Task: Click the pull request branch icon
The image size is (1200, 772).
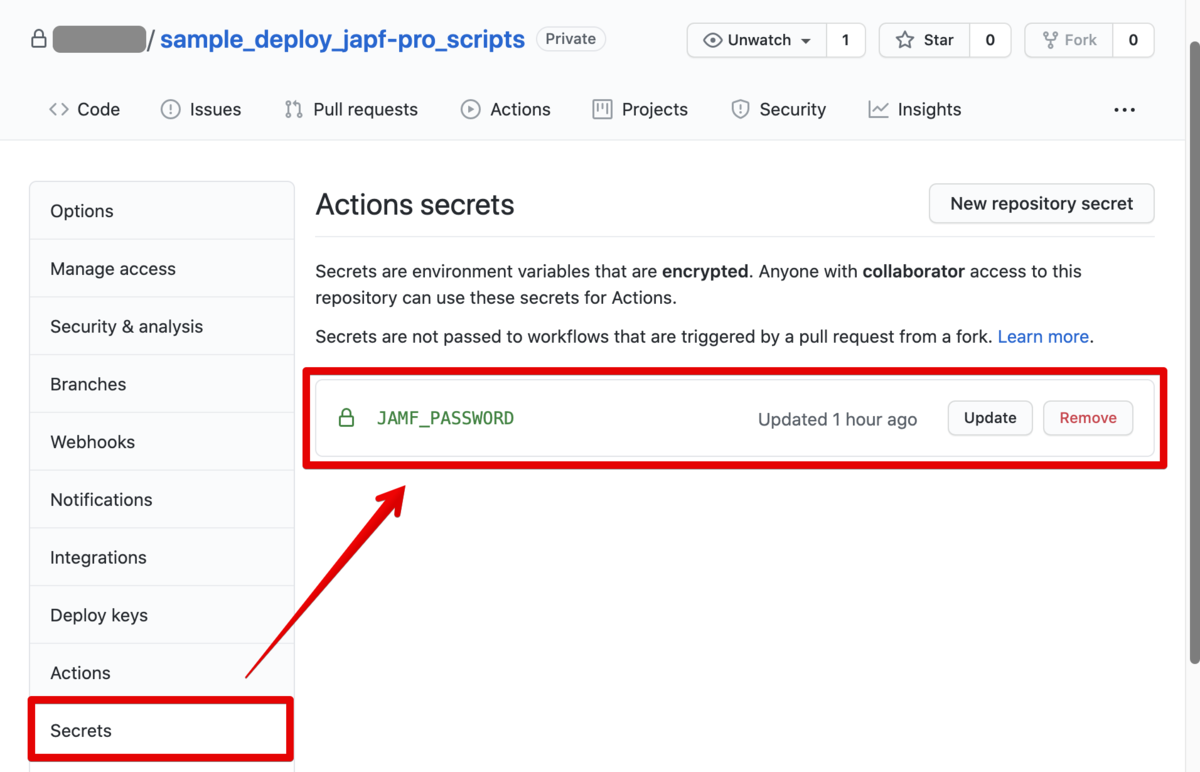Action: click(x=293, y=110)
